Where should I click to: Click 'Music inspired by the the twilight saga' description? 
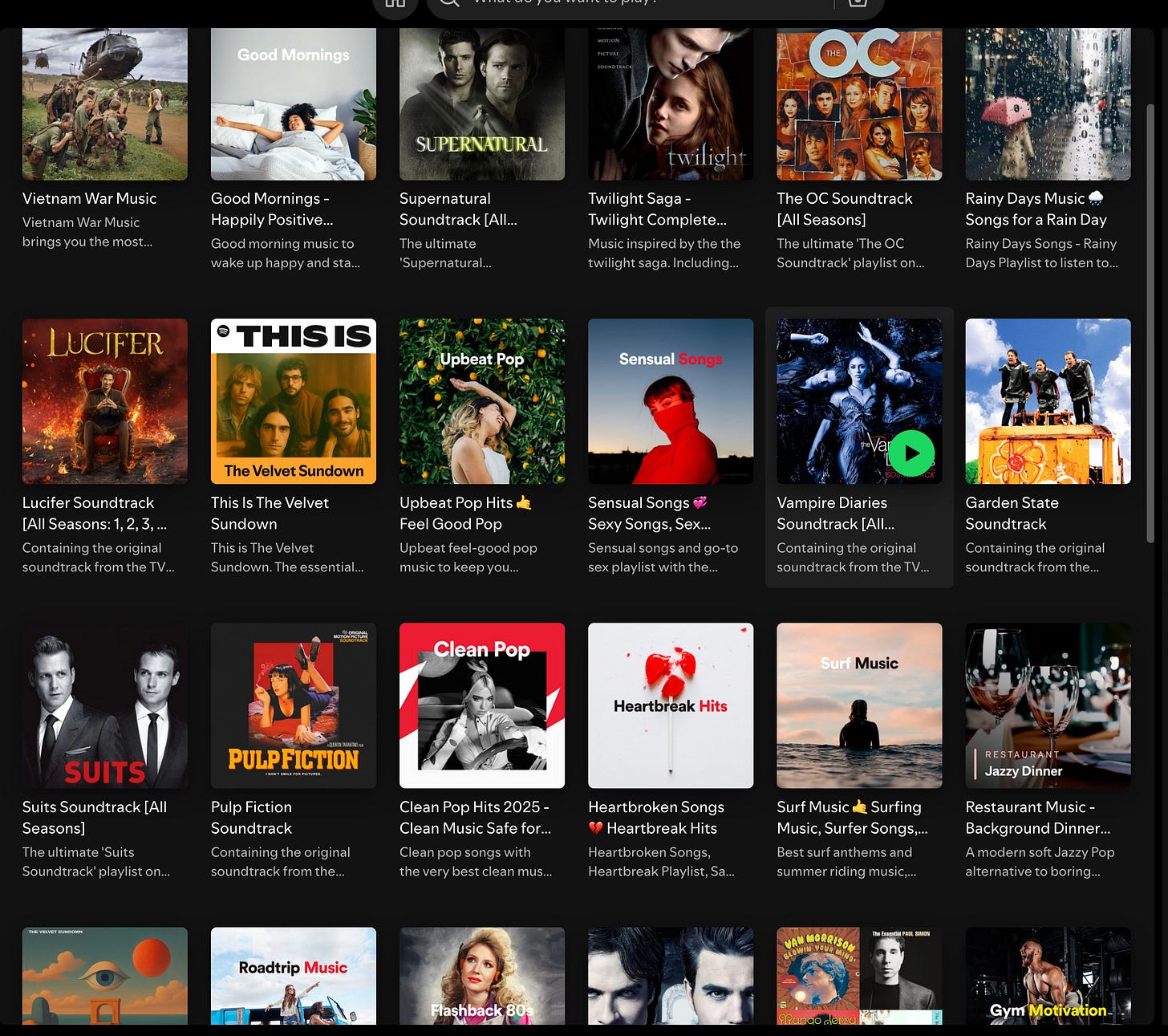coord(664,253)
